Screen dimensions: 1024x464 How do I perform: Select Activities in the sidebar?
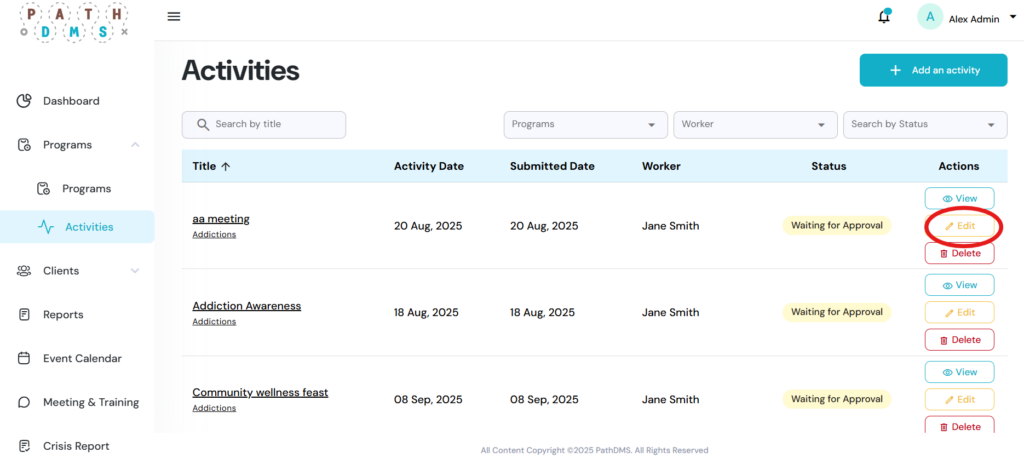88,227
